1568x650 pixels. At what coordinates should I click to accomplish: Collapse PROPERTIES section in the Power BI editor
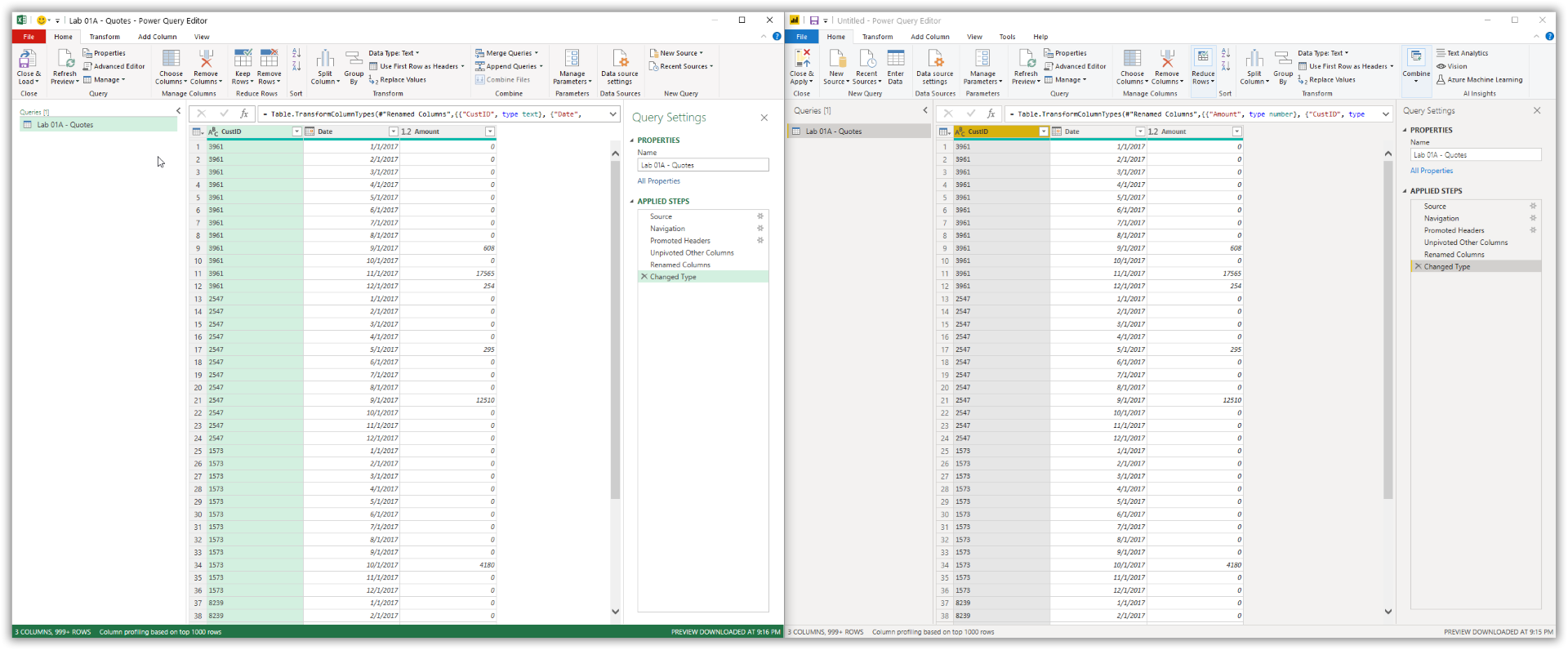click(x=1405, y=130)
